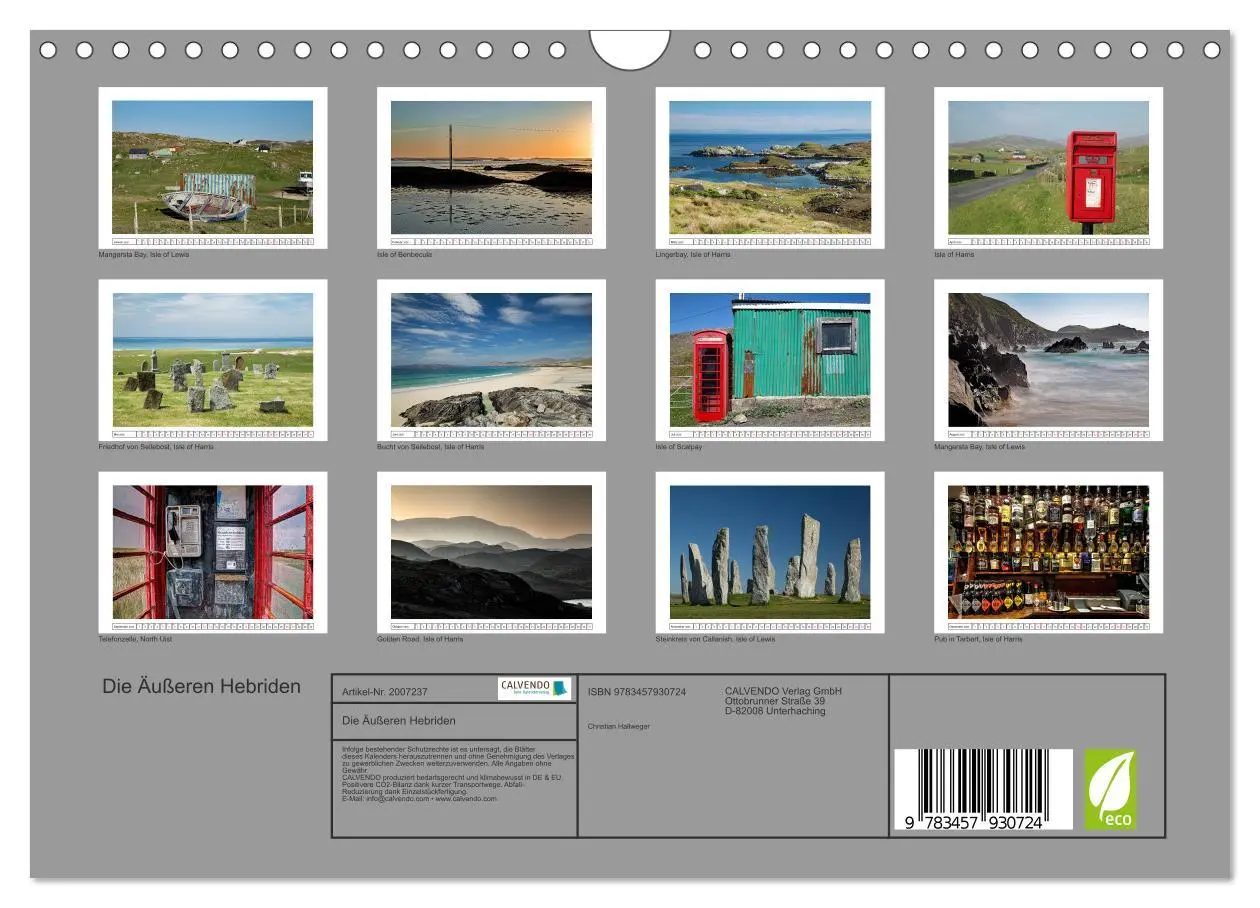The image size is (1260, 908).
Task: Select the Lingerbay rocky coastline photo
Action: 770,167
